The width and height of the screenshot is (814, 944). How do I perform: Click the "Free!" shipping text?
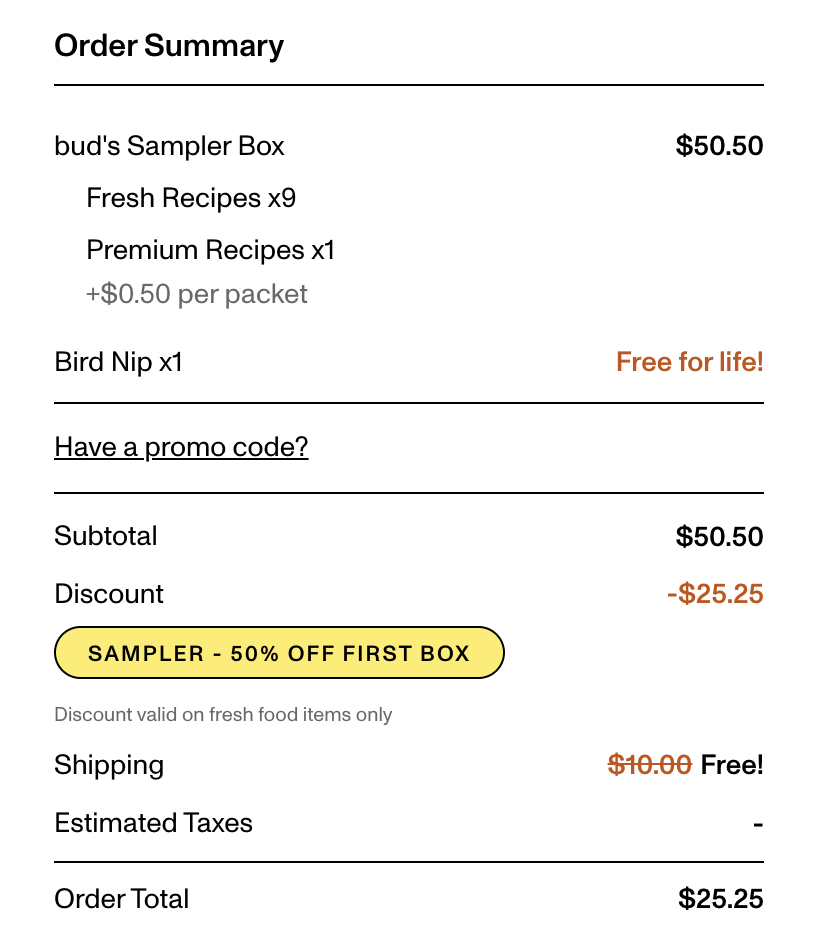[732, 766]
